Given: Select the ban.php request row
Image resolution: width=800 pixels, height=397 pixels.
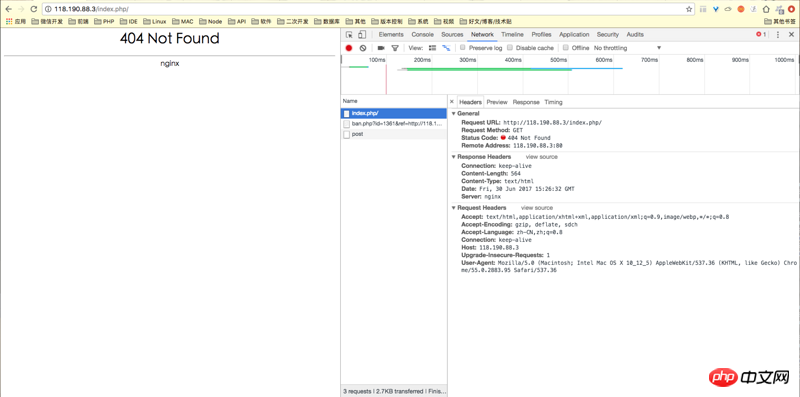Looking at the screenshot, I should [394, 123].
